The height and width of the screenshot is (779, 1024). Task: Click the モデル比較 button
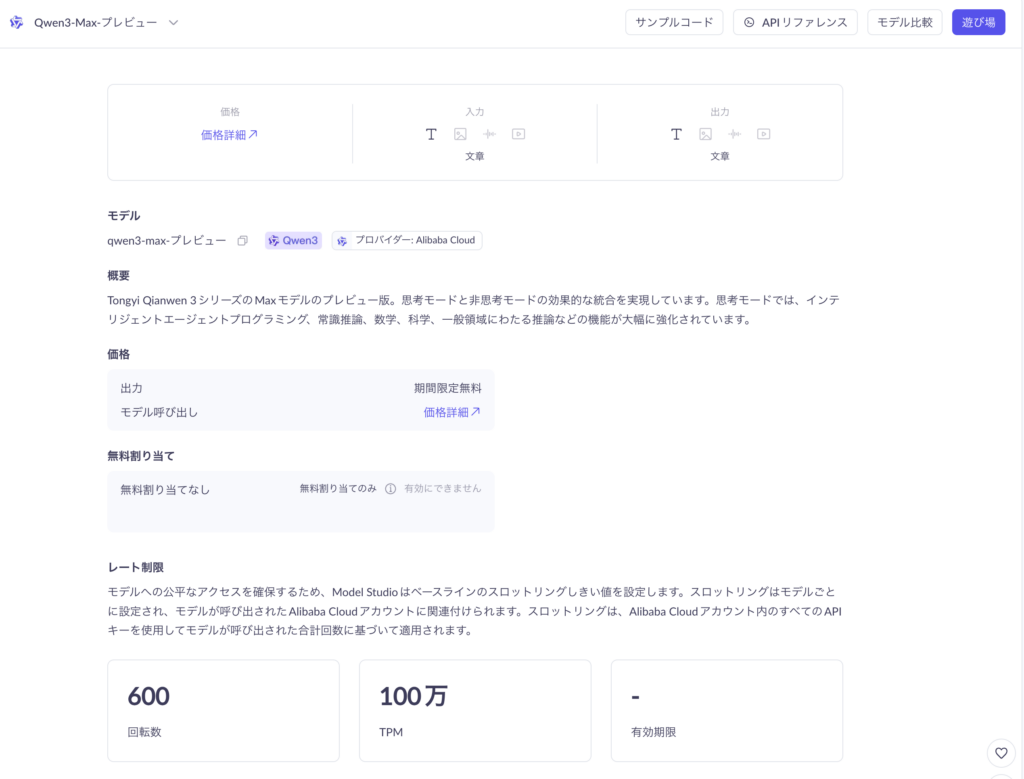pyautogui.click(x=904, y=22)
